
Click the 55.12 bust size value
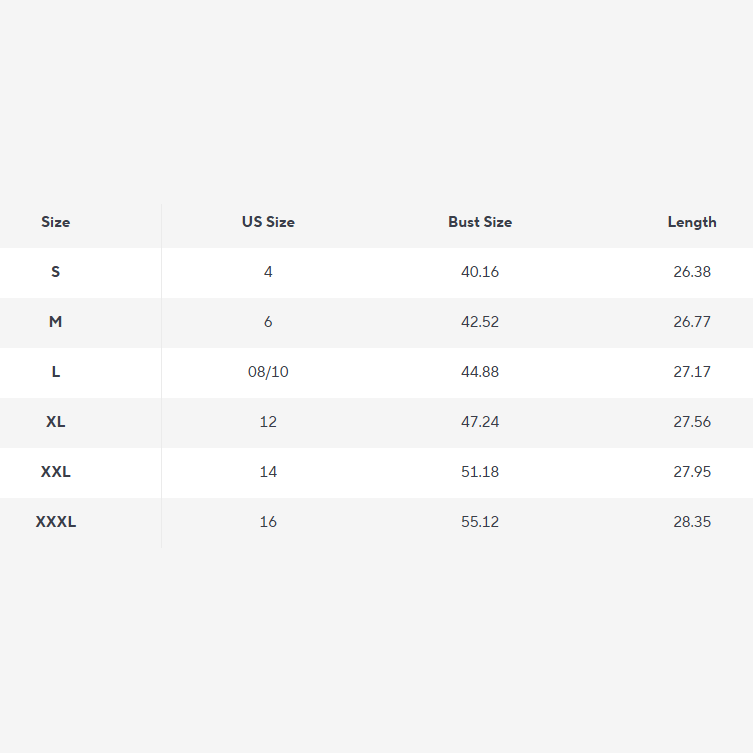pos(480,522)
